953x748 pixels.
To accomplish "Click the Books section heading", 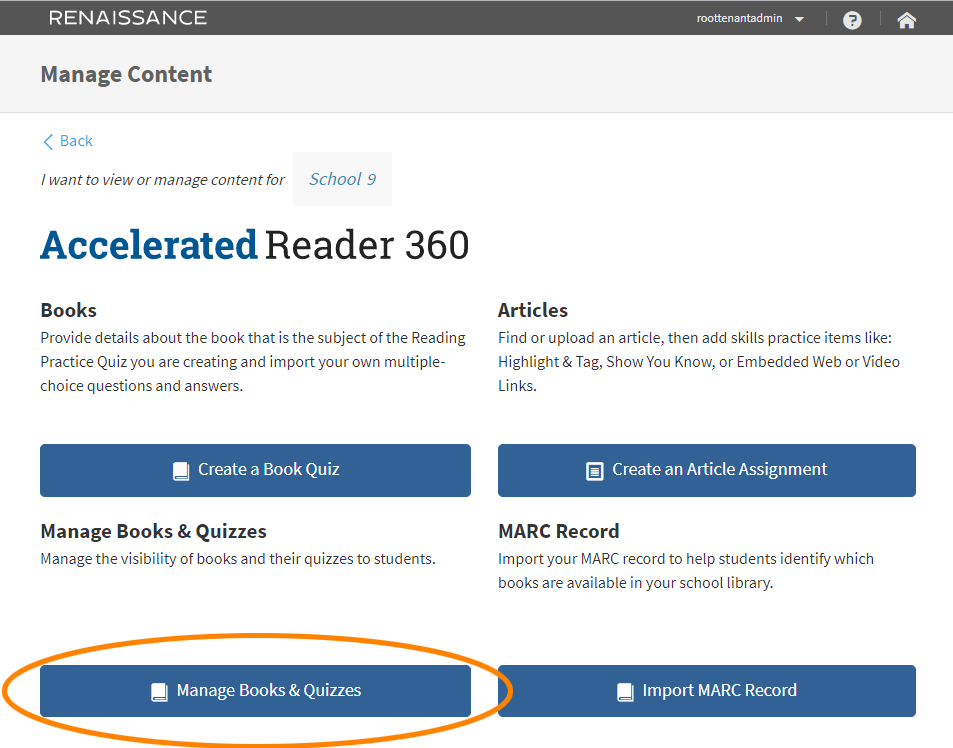I will [x=69, y=310].
